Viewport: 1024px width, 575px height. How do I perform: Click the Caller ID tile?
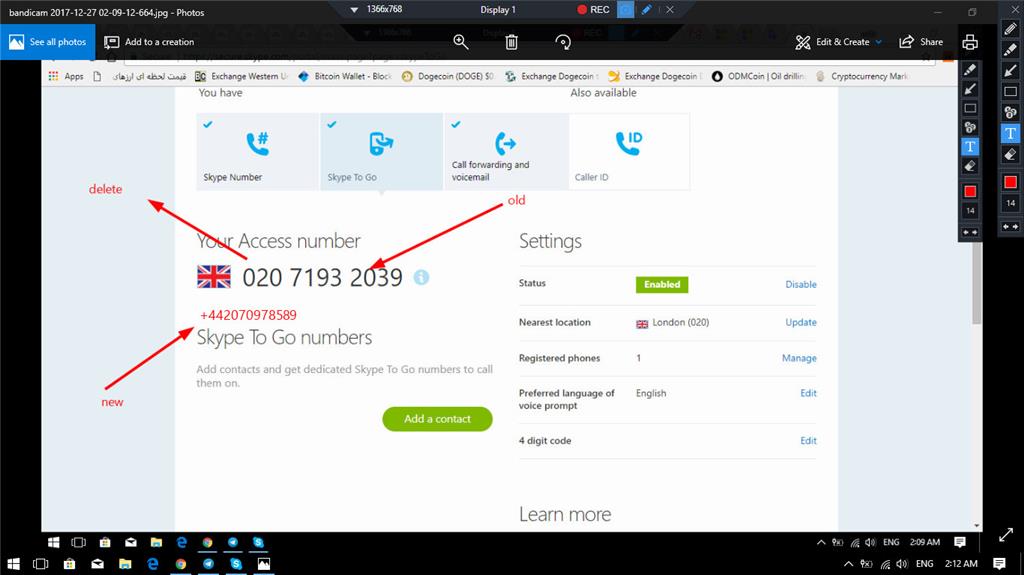tap(629, 152)
